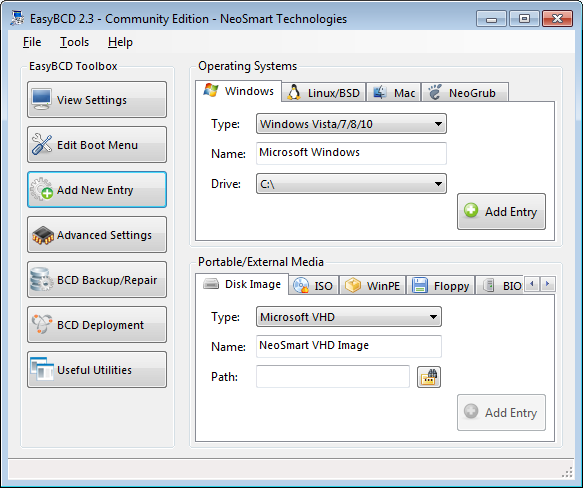Select the Add New Entry toolbox button
The image size is (583, 488).
(97, 190)
